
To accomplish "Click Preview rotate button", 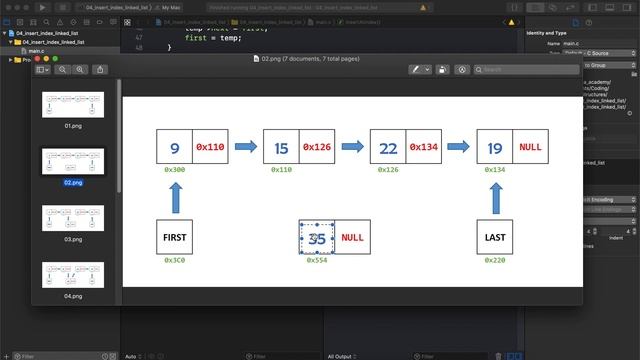I will coord(442,70).
